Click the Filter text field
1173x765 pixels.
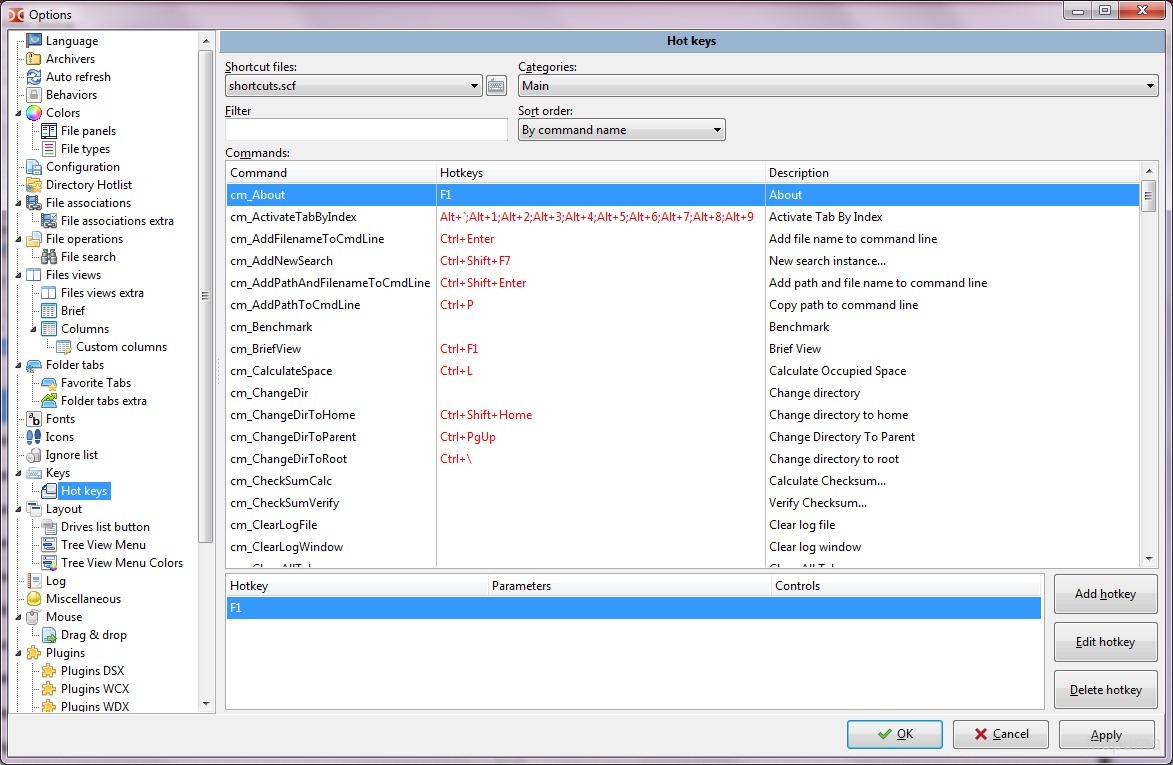(366, 130)
